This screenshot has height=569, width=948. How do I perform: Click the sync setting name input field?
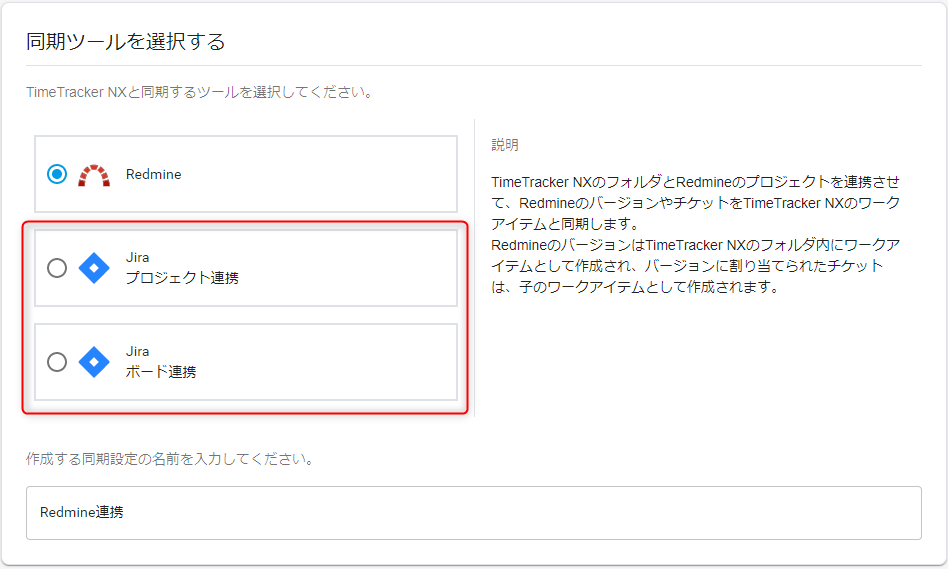[473, 513]
